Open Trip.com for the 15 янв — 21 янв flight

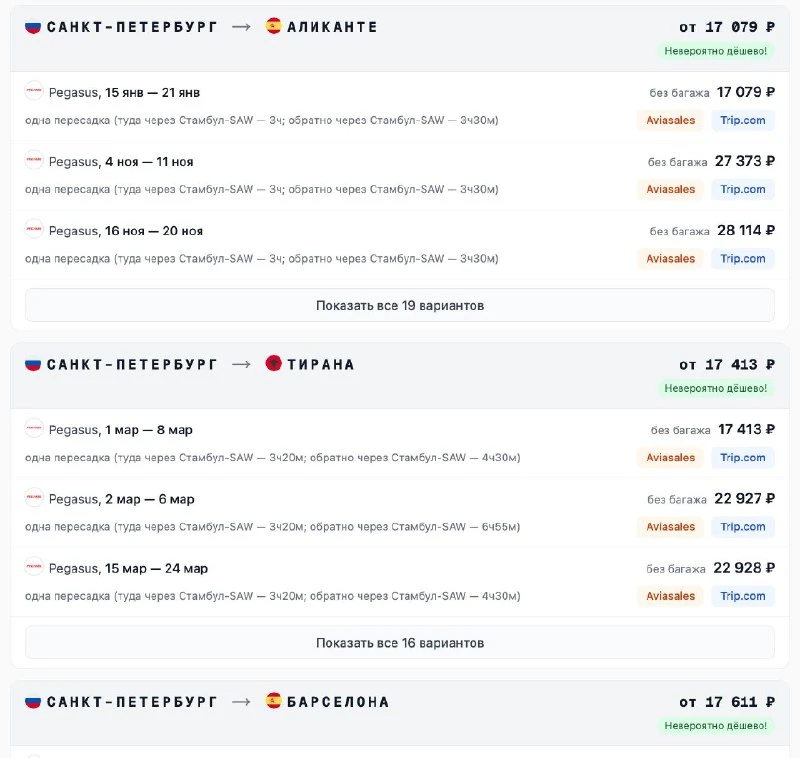(x=743, y=120)
